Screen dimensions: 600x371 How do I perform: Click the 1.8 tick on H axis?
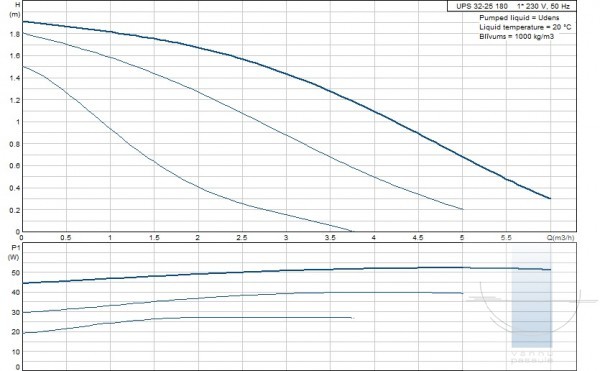tap(15, 34)
